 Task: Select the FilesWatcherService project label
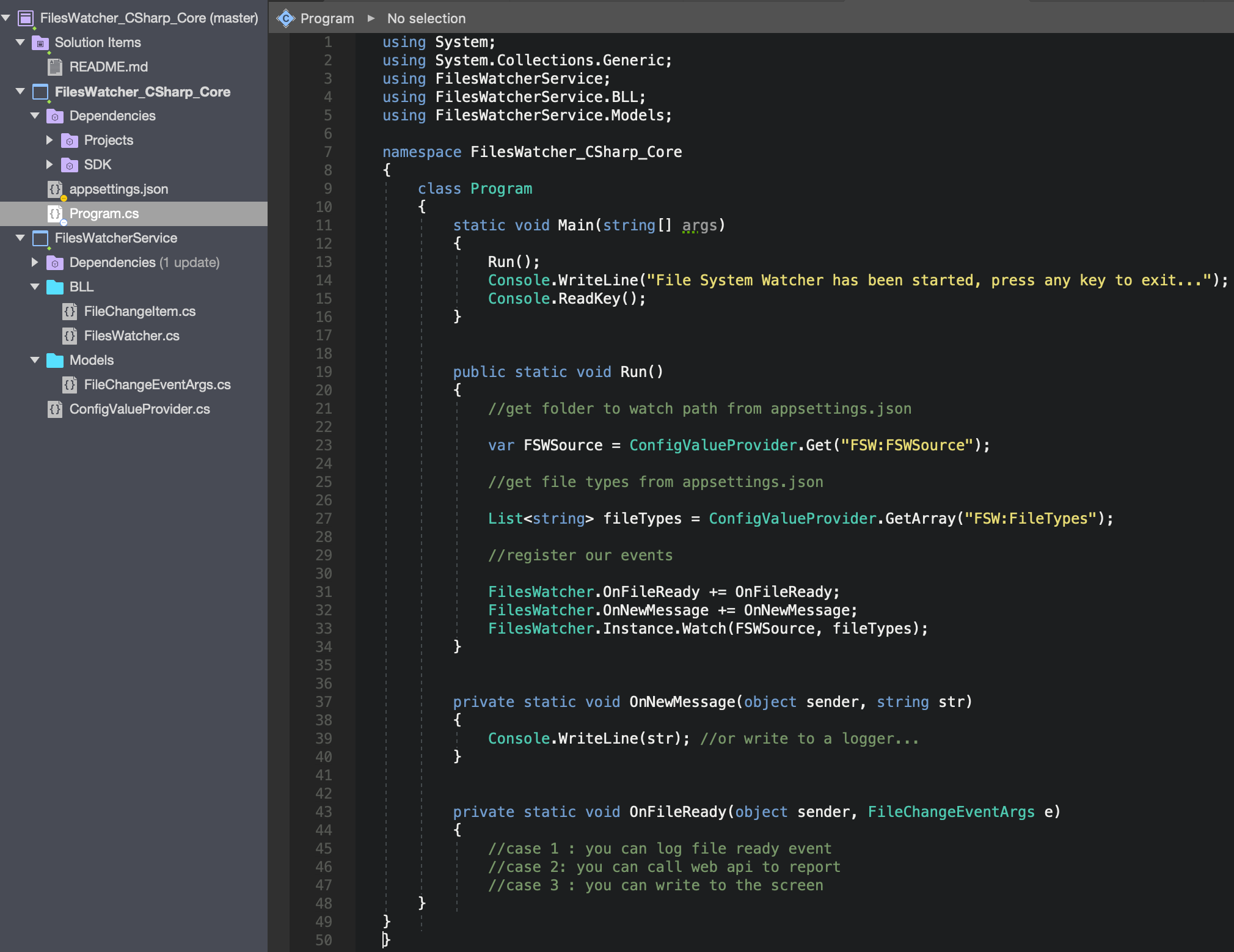116,238
